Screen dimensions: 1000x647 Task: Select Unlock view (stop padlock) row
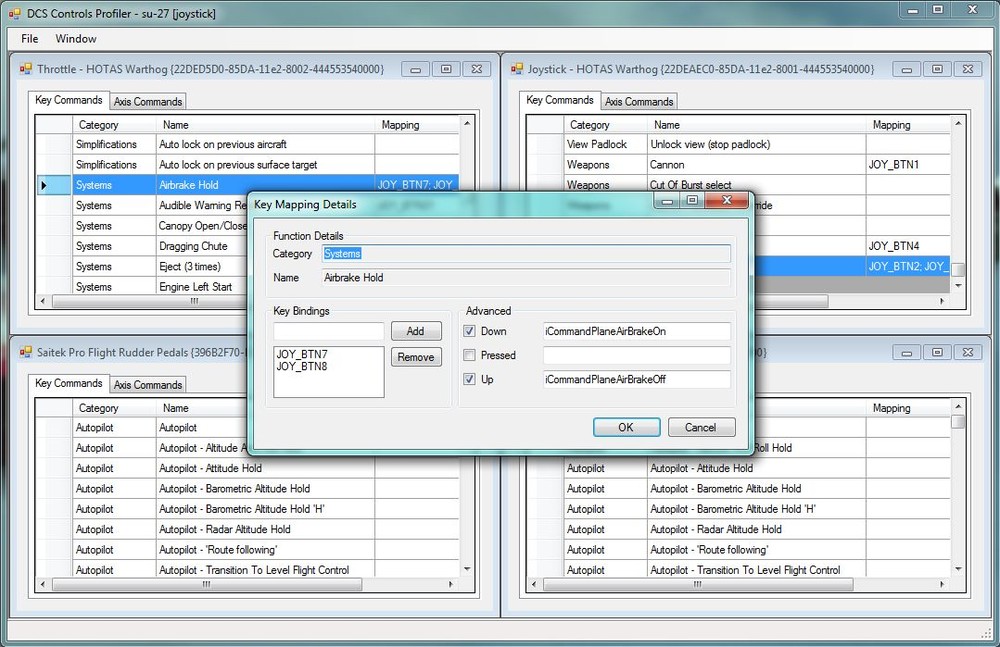pos(738,144)
